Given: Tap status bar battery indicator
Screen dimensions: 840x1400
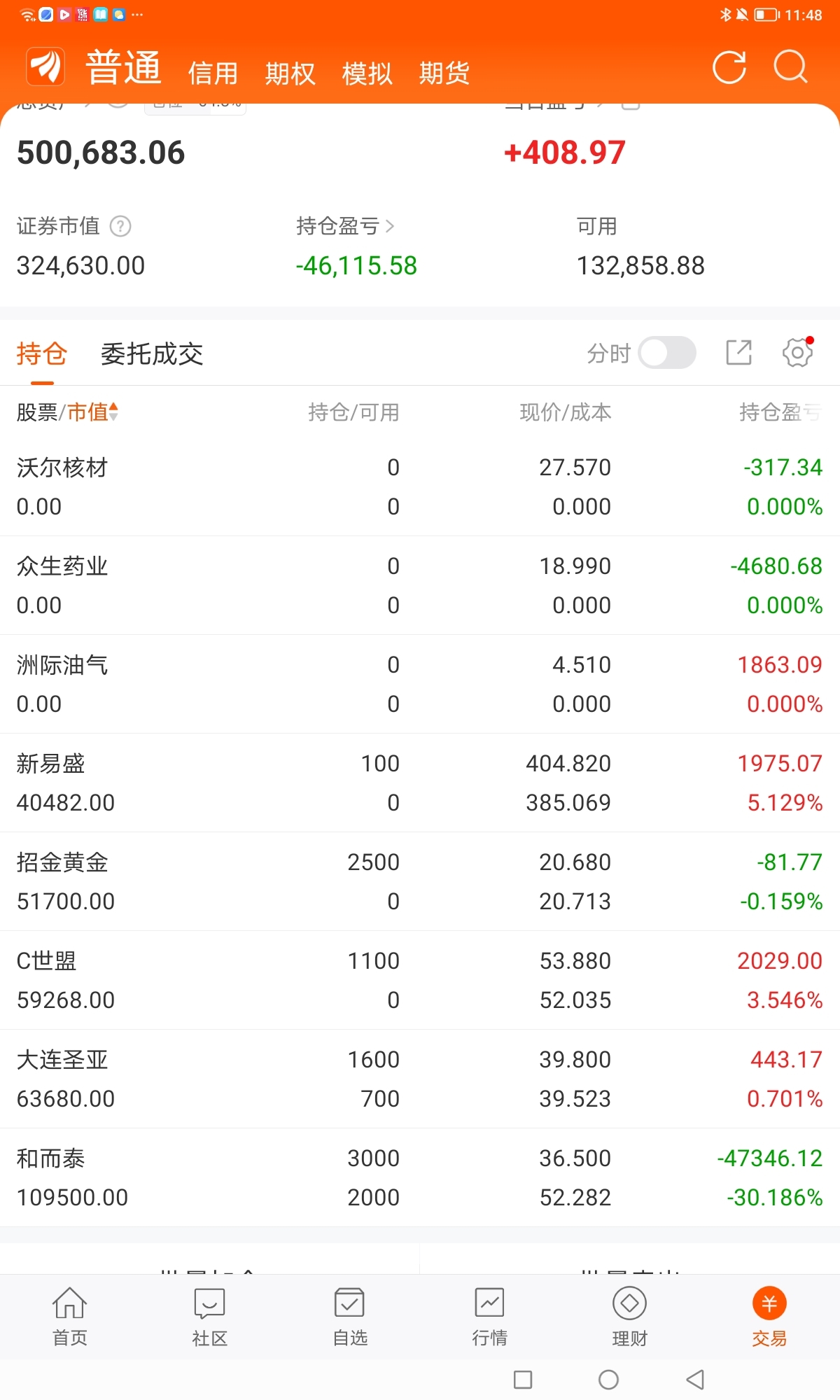Looking at the screenshot, I should 766,15.
